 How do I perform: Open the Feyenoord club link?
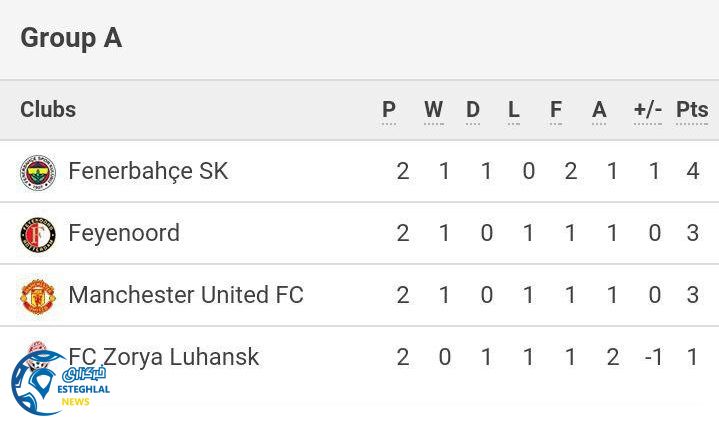(124, 234)
